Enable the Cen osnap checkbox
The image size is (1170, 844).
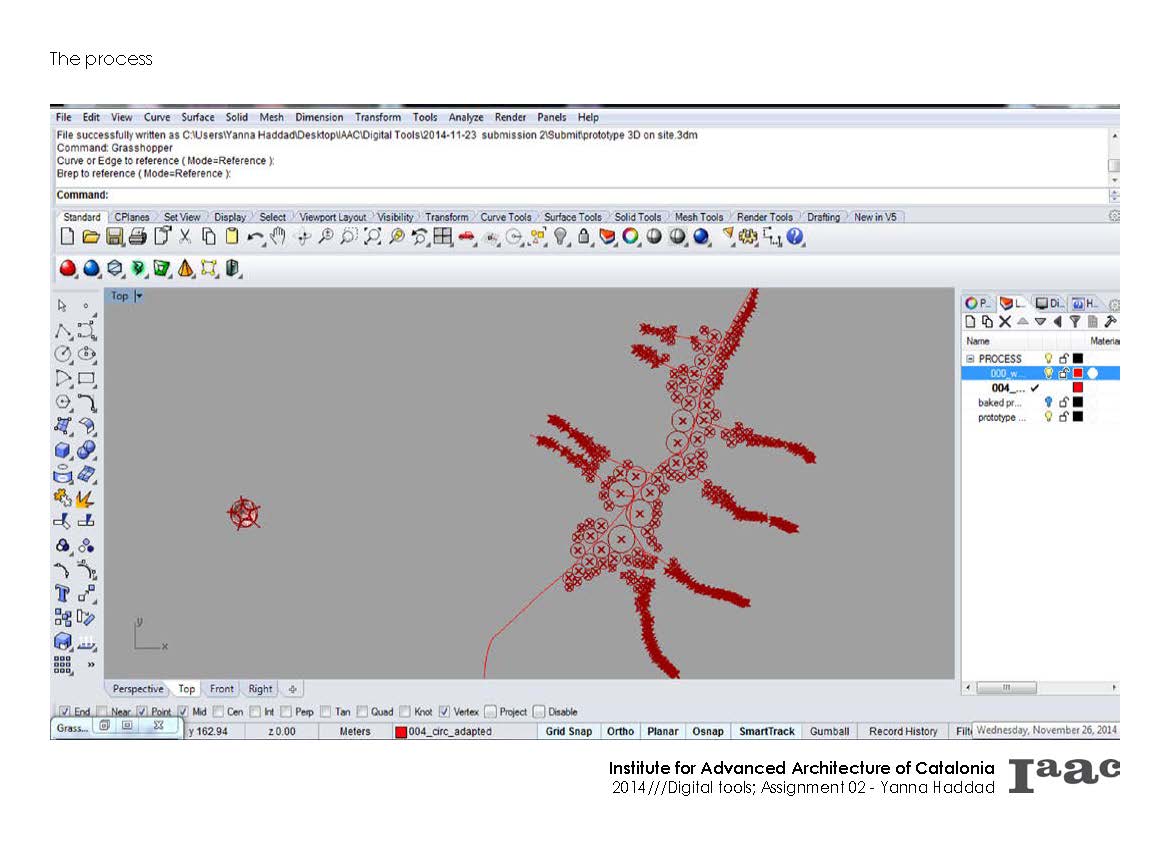click(219, 712)
